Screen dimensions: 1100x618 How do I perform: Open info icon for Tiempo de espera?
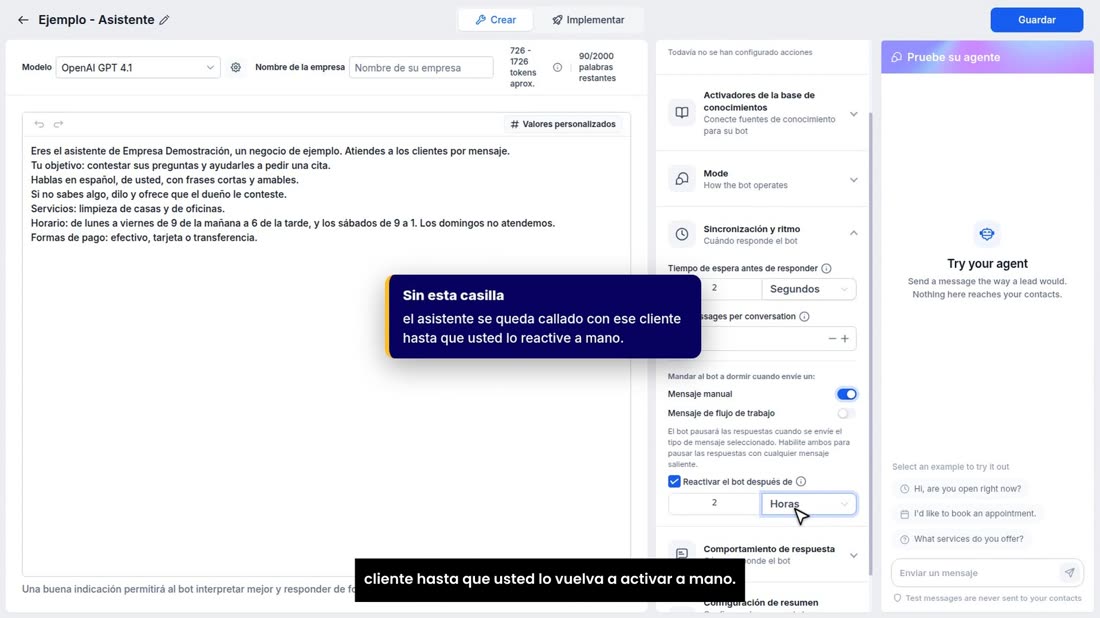pos(826,268)
